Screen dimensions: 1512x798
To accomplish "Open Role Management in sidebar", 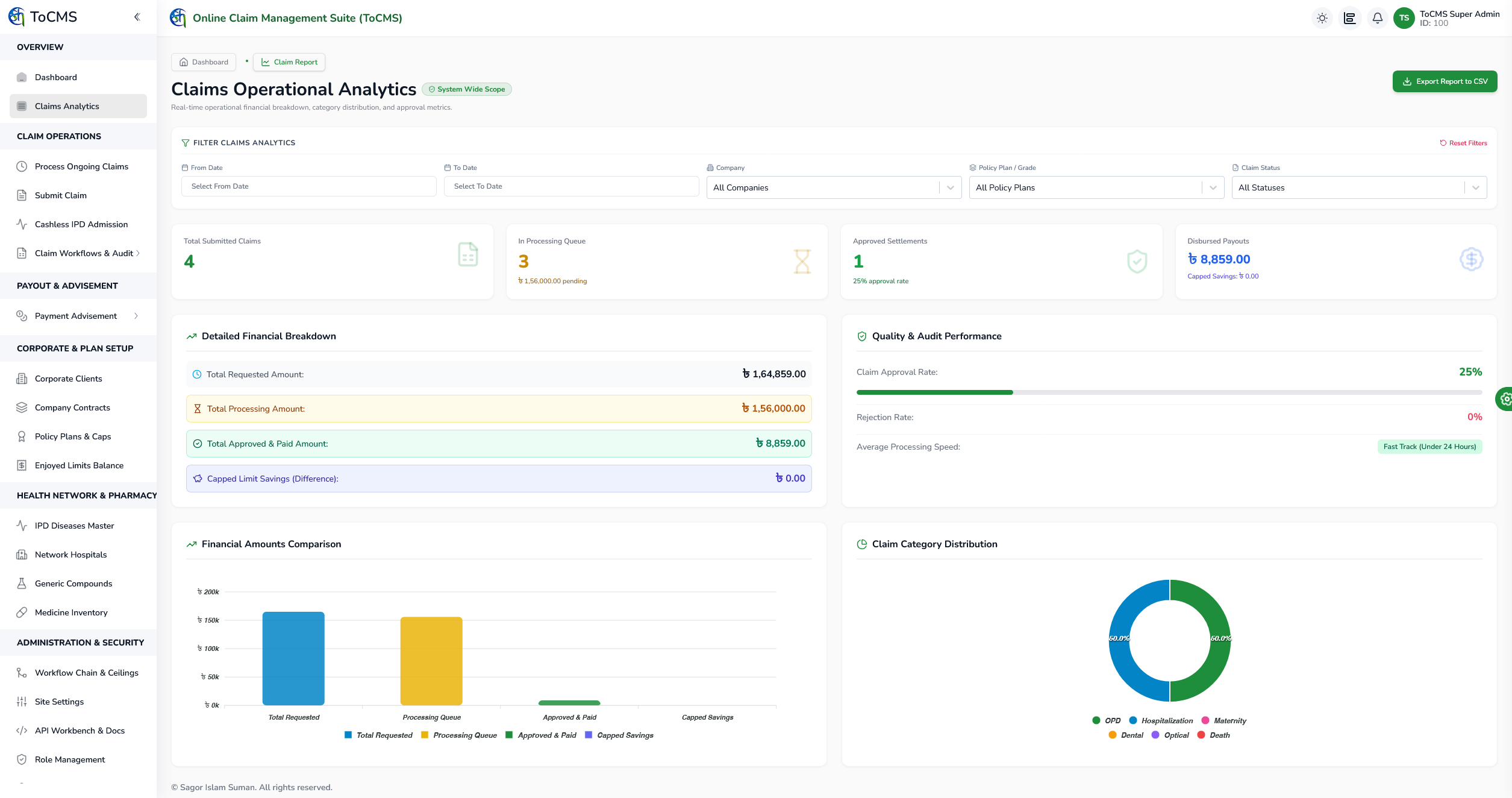I will (x=78, y=759).
